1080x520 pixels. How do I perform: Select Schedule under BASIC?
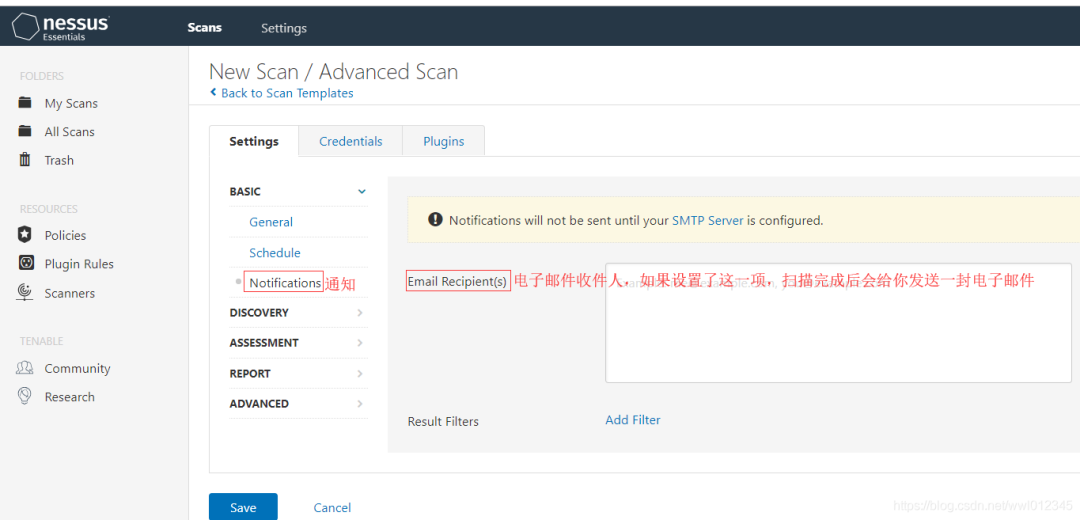(275, 253)
